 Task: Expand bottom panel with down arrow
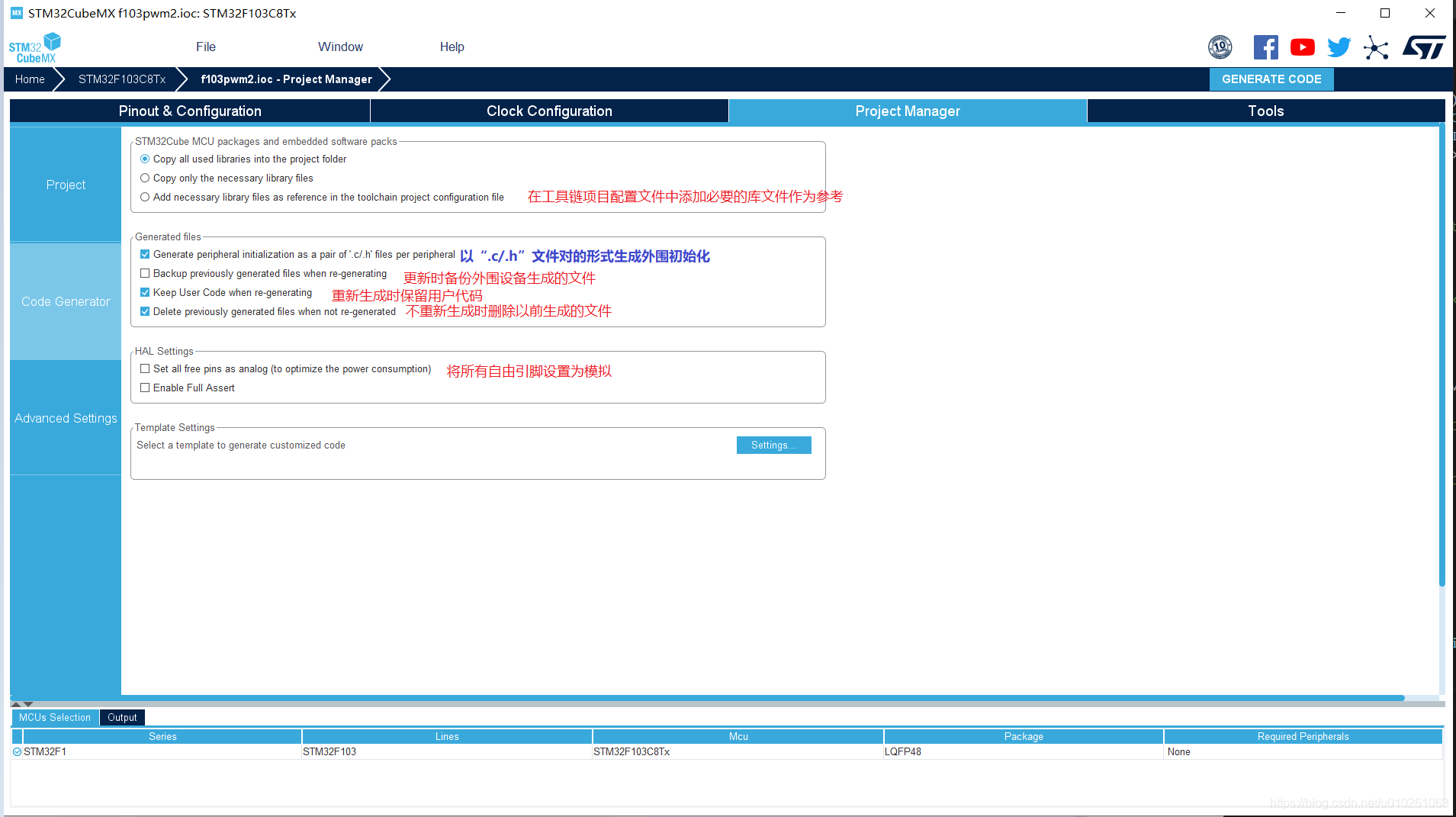28,704
